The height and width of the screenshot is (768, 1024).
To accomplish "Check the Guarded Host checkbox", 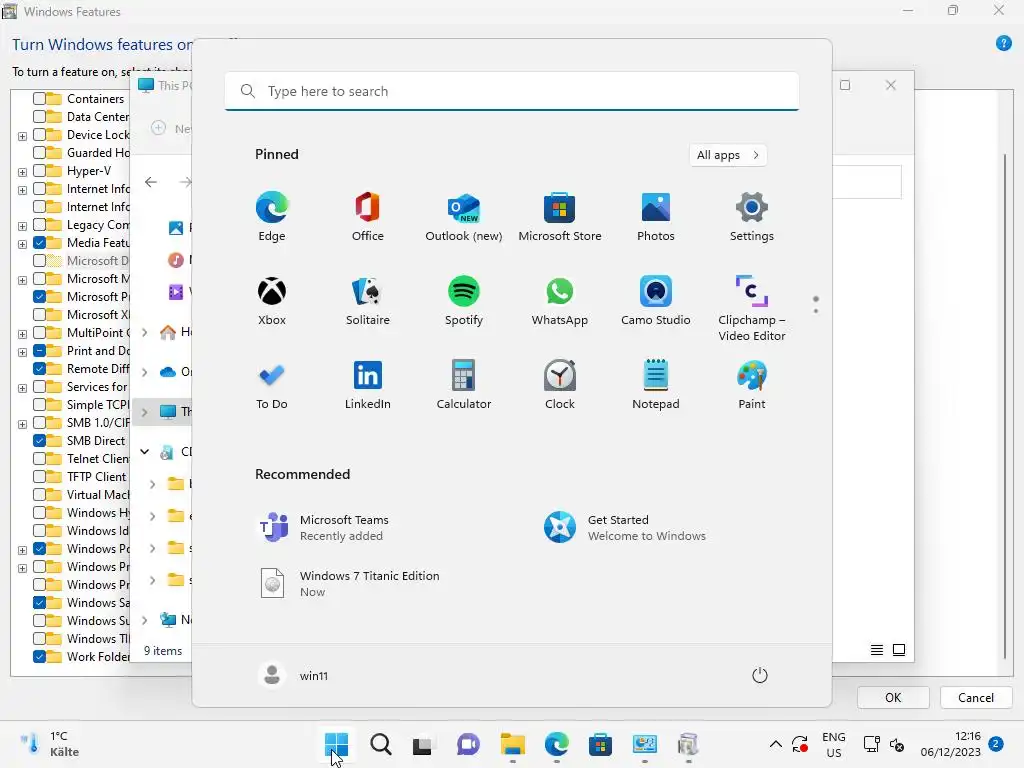I will coord(39,152).
